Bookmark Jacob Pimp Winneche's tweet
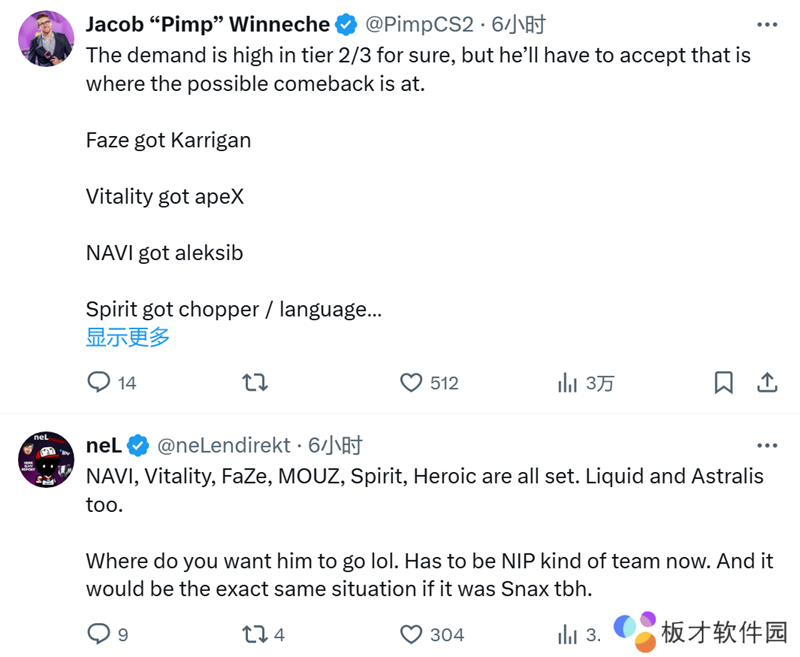The image size is (800, 657). click(x=723, y=383)
